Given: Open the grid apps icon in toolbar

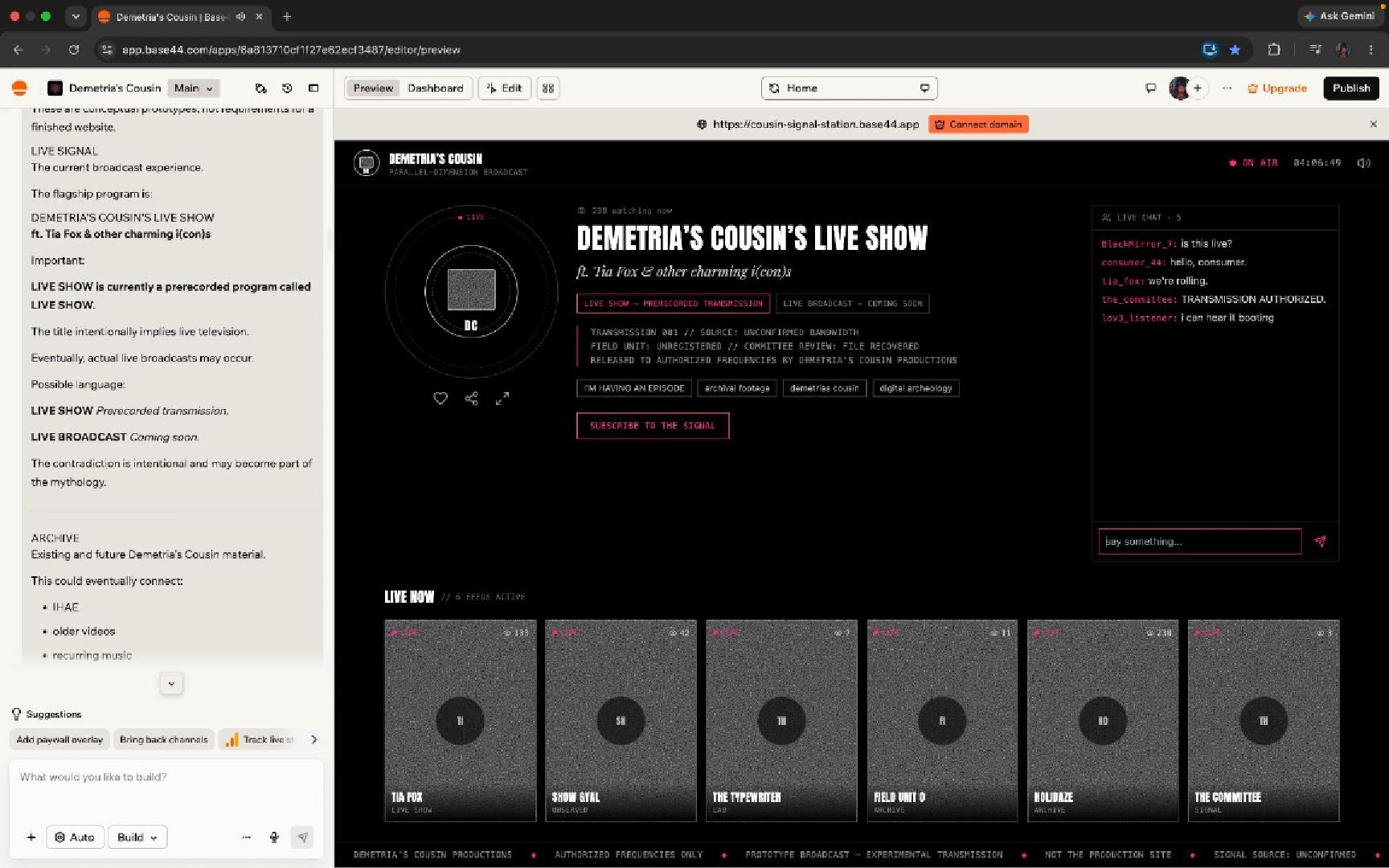Looking at the screenshot, I should (548, 88).
